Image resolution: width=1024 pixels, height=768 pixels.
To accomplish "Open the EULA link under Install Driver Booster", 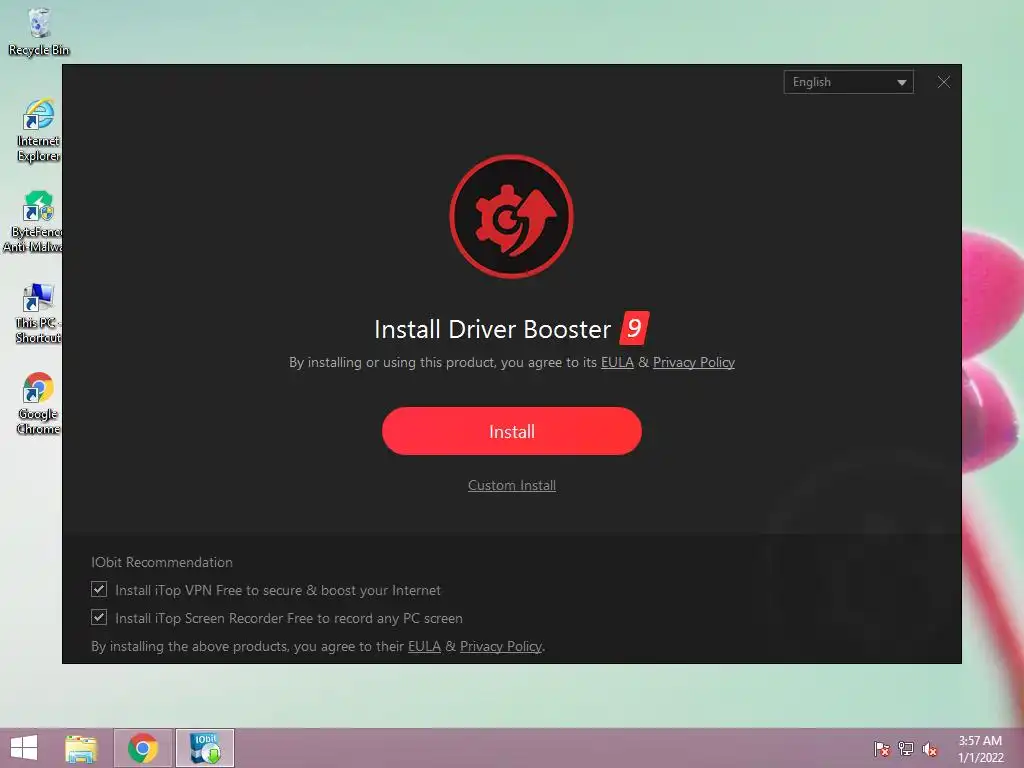I will 617,362.
